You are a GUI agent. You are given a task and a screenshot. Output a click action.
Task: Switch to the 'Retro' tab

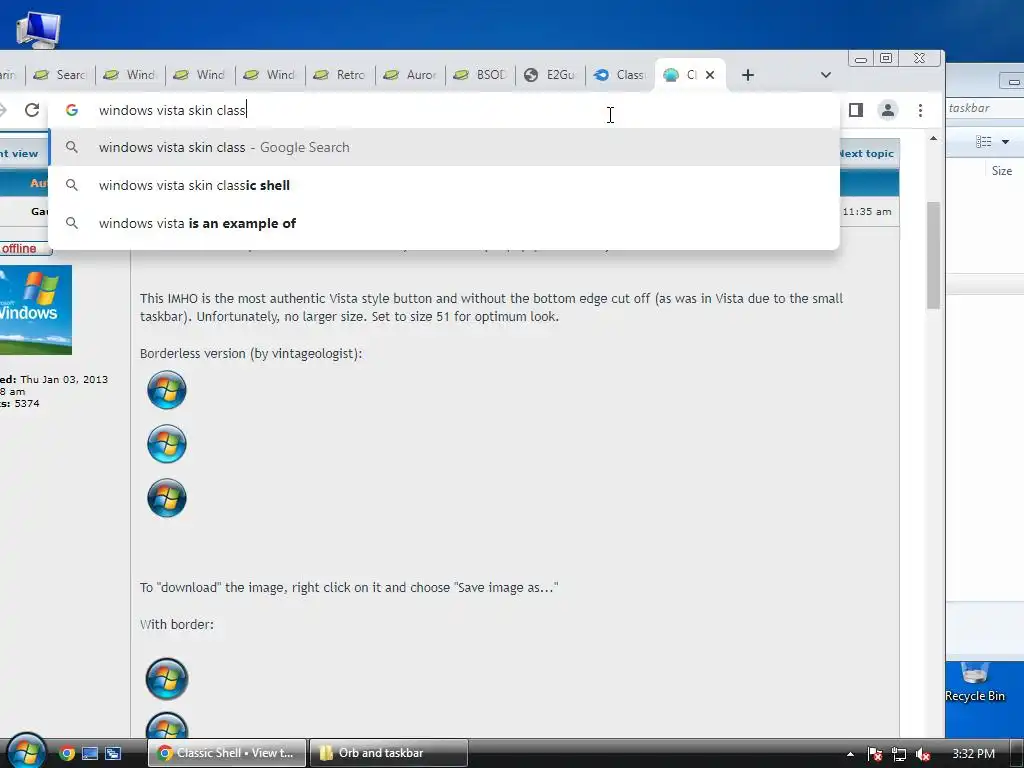[340, 75]
